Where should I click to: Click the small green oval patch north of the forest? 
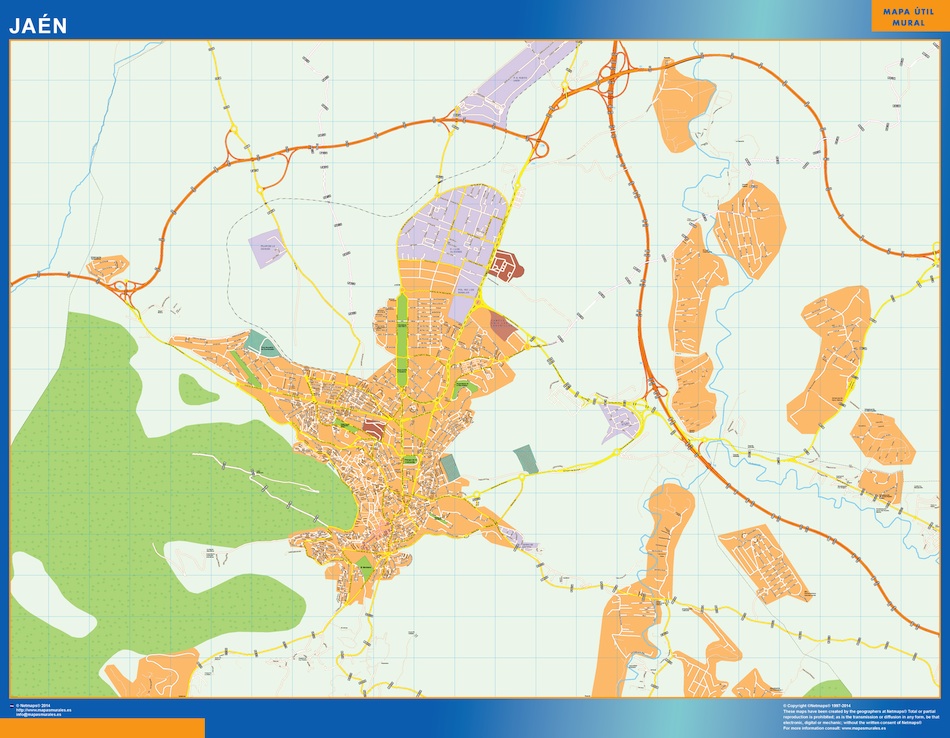(x=197, y=388)
